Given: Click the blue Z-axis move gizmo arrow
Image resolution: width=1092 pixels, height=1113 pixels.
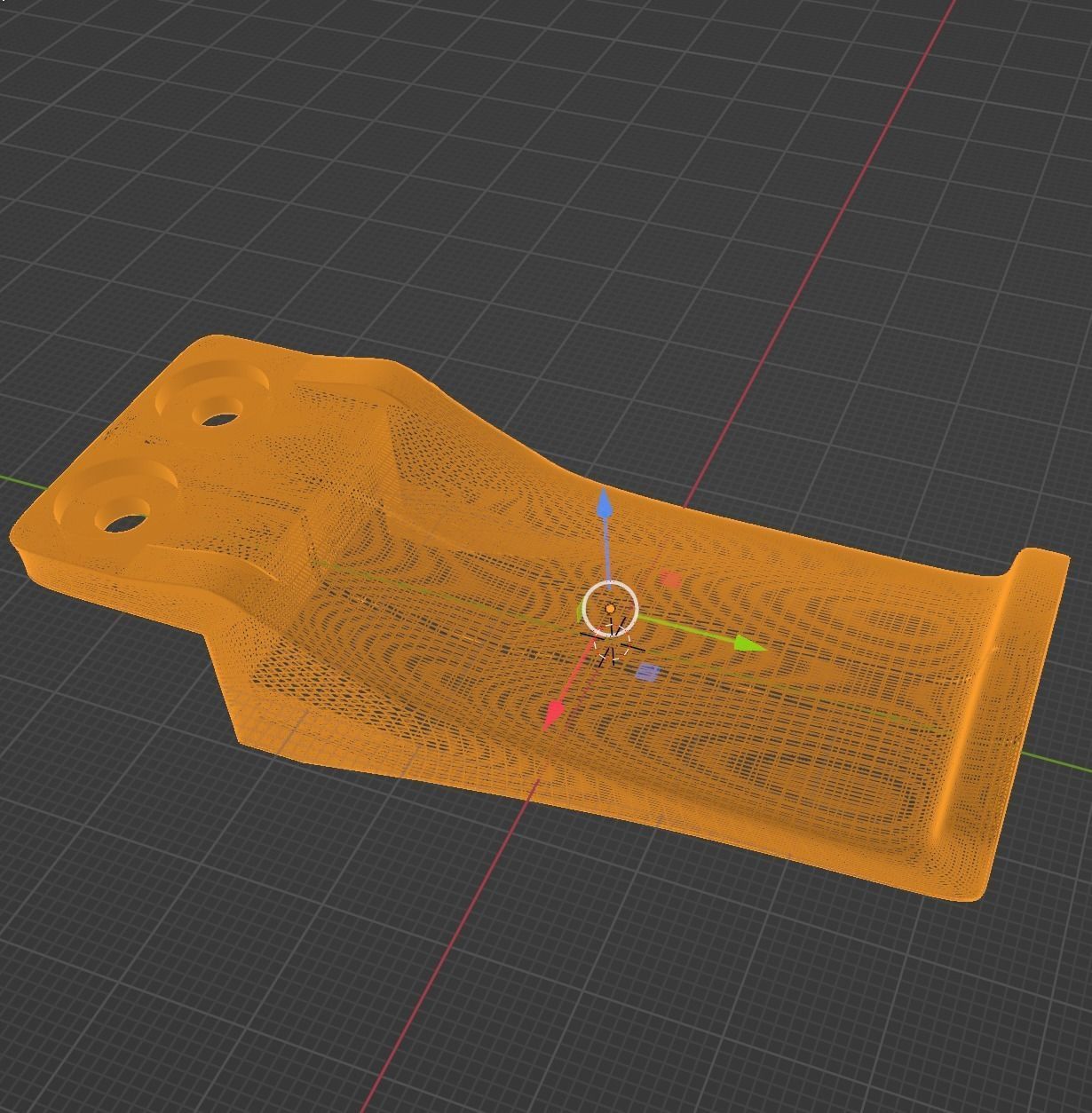Looking at the screenshot, I should coord(605,504).
